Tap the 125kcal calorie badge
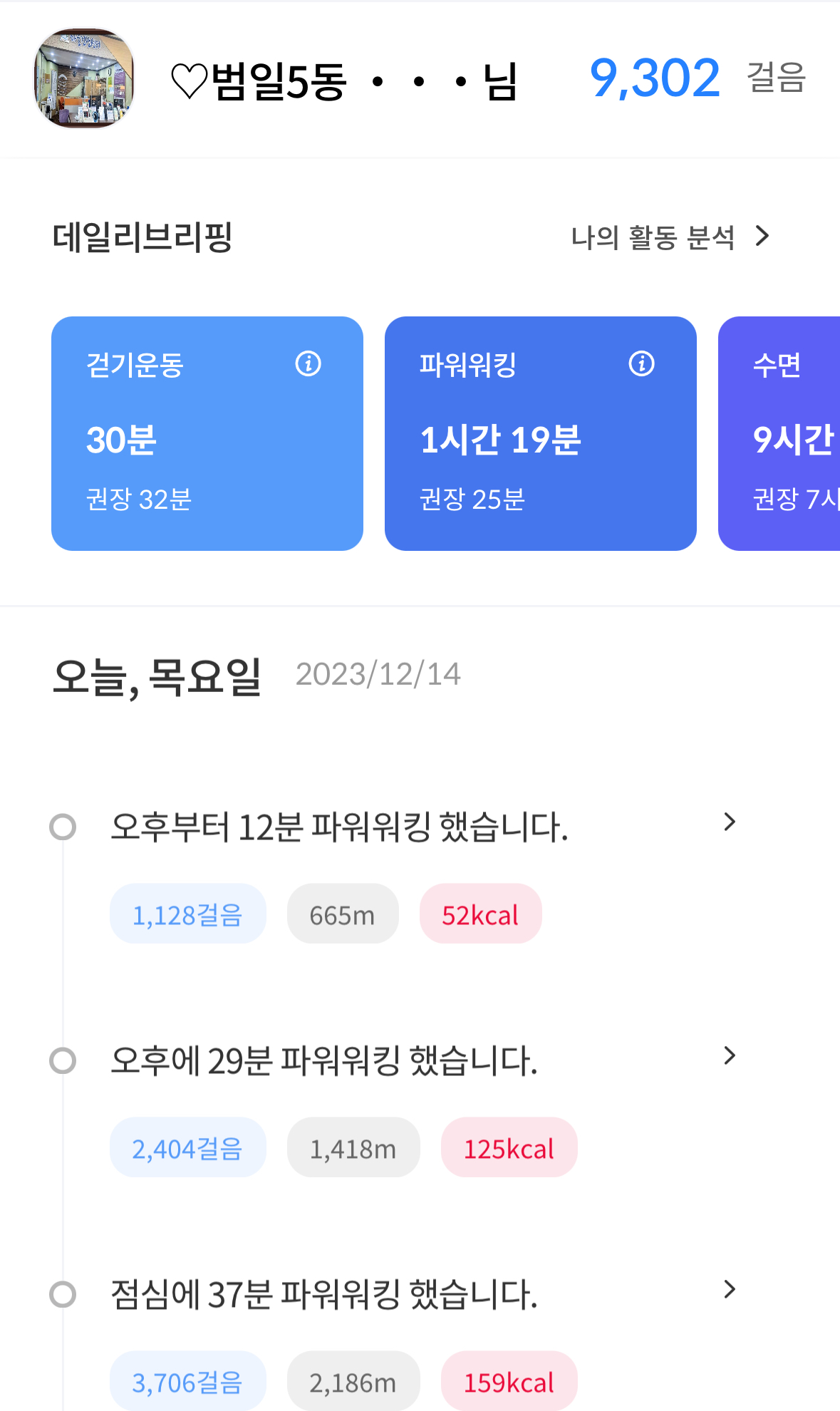This screenshot has width=840, height=1411. [x=509, y=1148]
